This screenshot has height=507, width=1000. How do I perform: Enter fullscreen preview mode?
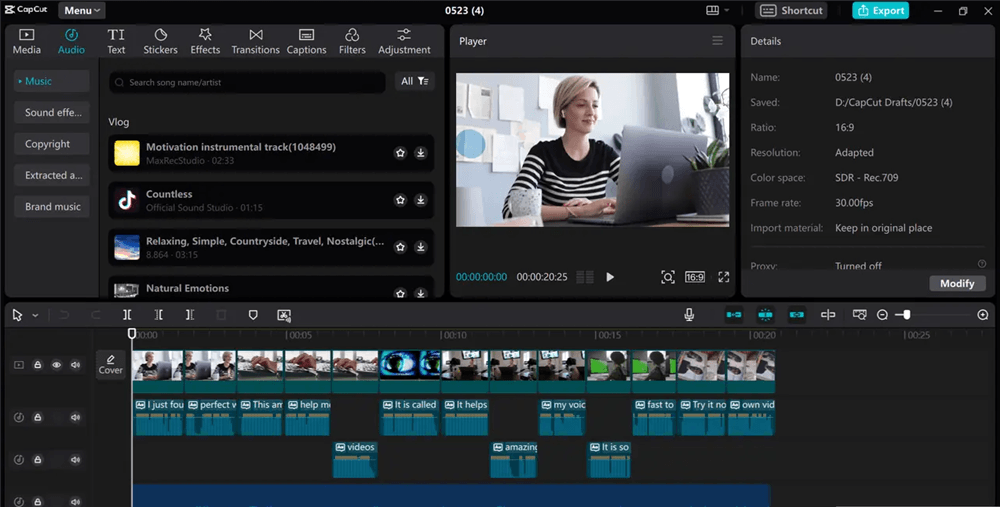723,277
